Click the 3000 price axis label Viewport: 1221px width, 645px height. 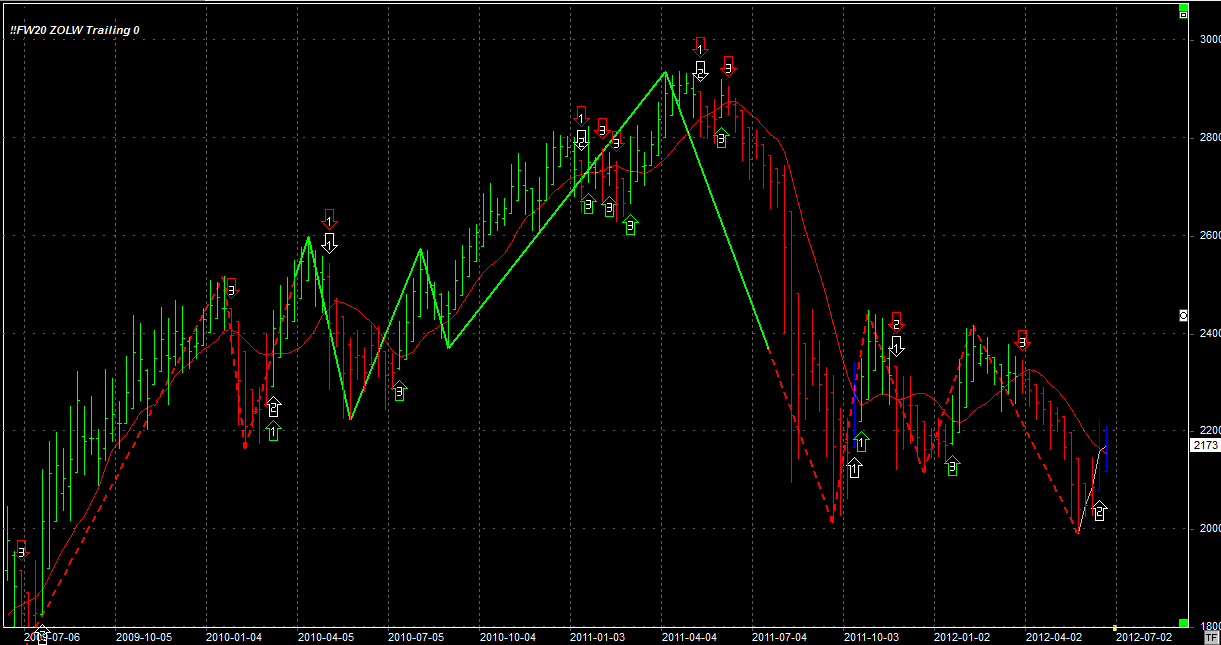click(1209, 39)
